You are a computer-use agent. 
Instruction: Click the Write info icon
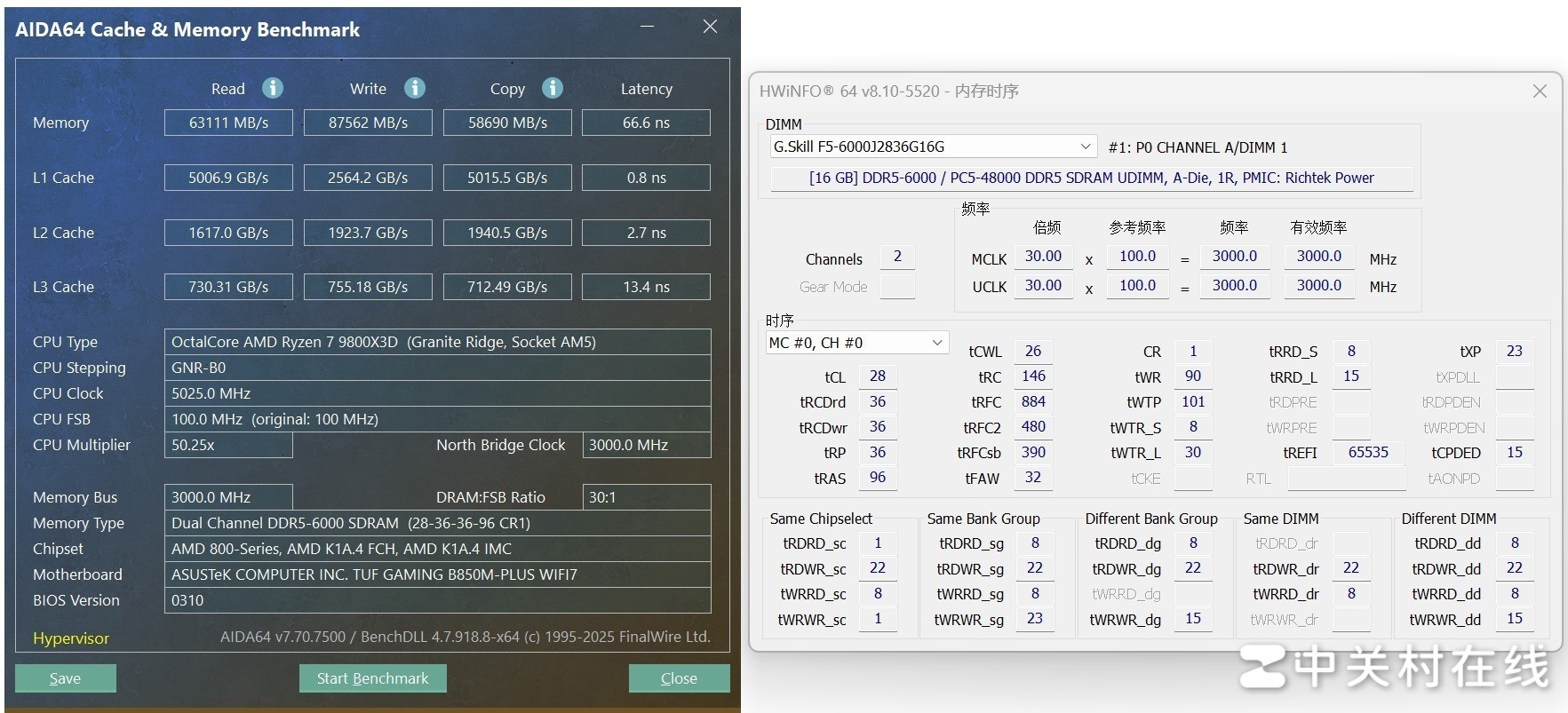[415, 88]
